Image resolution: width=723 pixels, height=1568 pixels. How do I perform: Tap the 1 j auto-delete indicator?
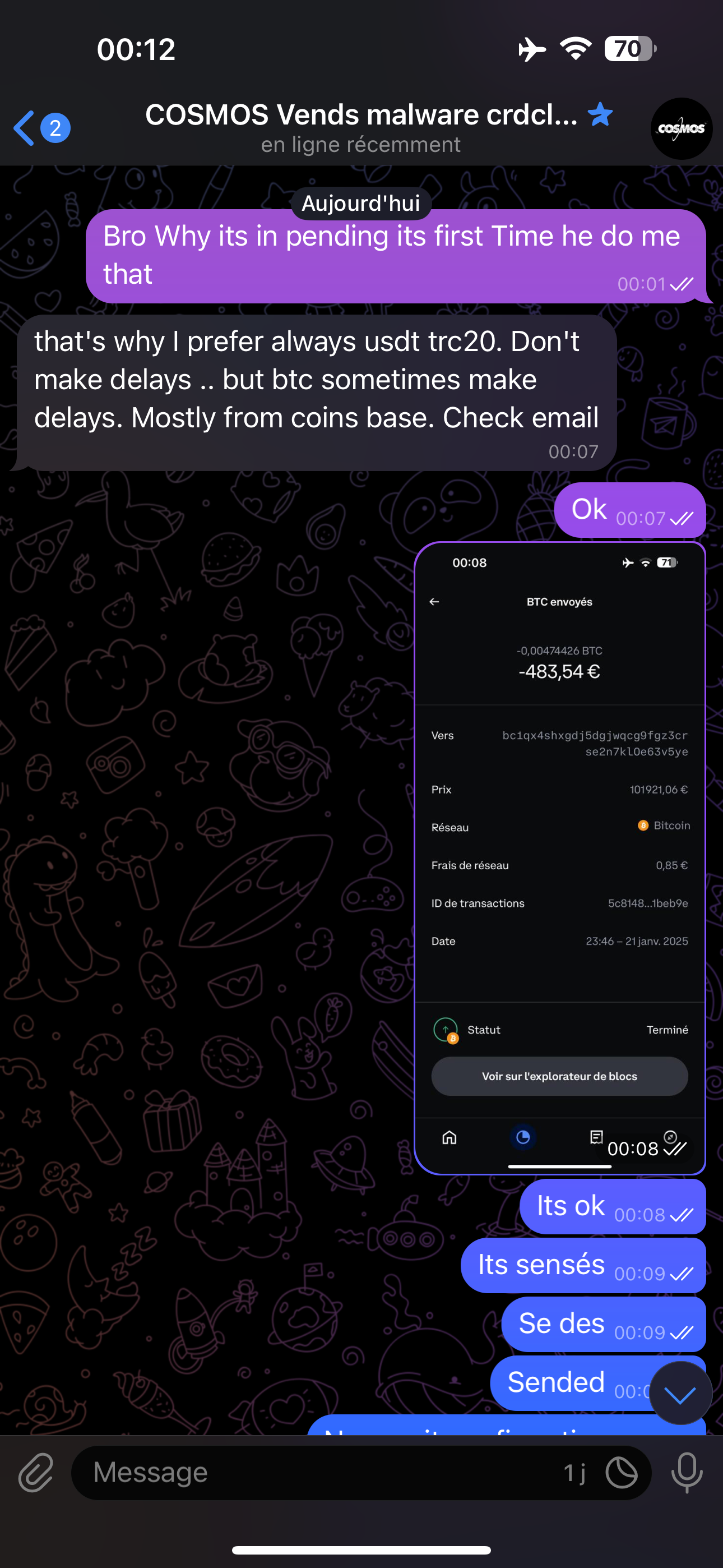[x=574, y=1473]
